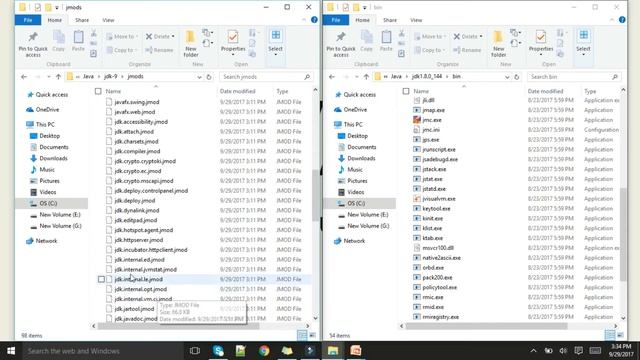Switch to View tab in jmods window
The height and width of the screenshot is (360, 640).
[108, 20]
